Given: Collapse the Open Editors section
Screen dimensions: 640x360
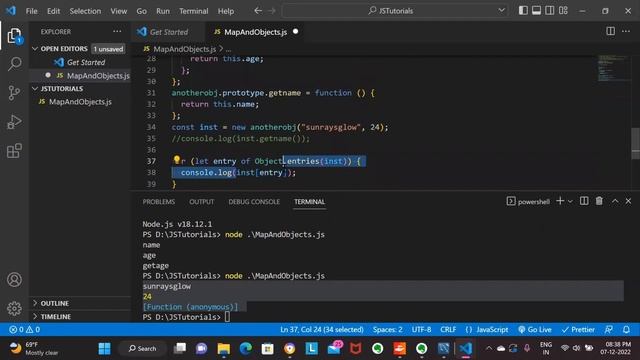Looking at the screenshot, I should [x=64, y=49].
